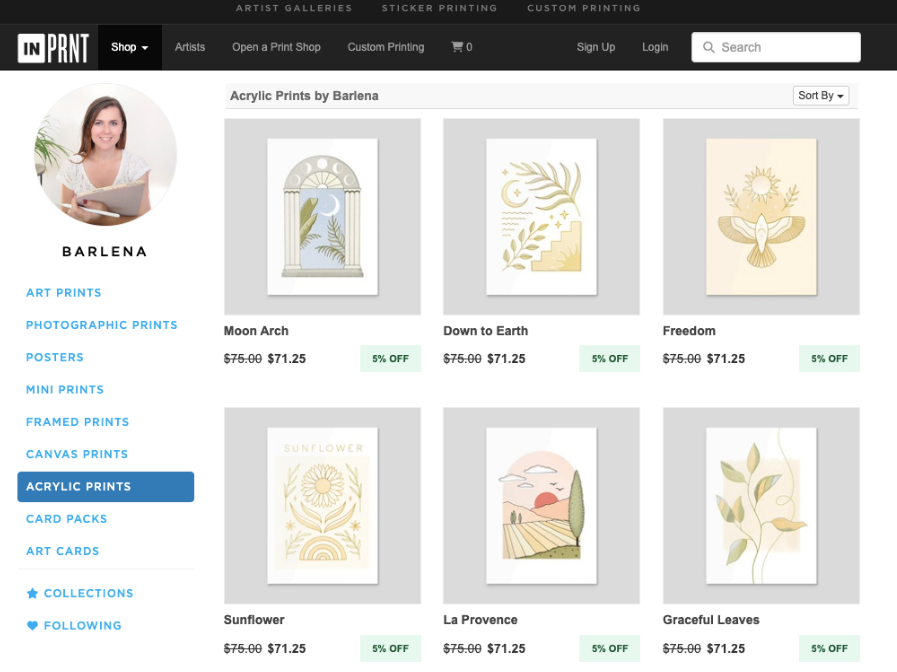This screenshot has width=897, height=672.
Task: Open the shopping cart icon
Action: coord(457,47)
